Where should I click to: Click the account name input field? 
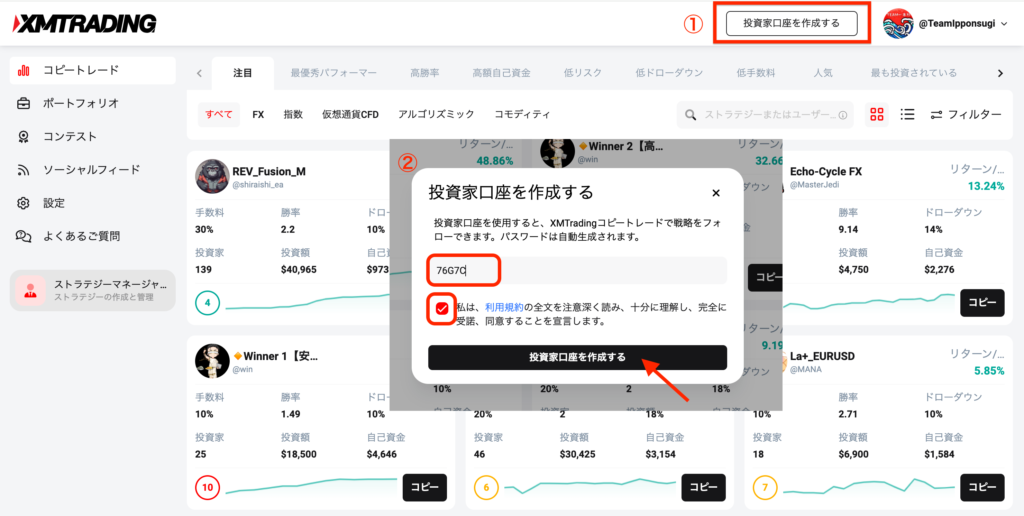point(577,270)
